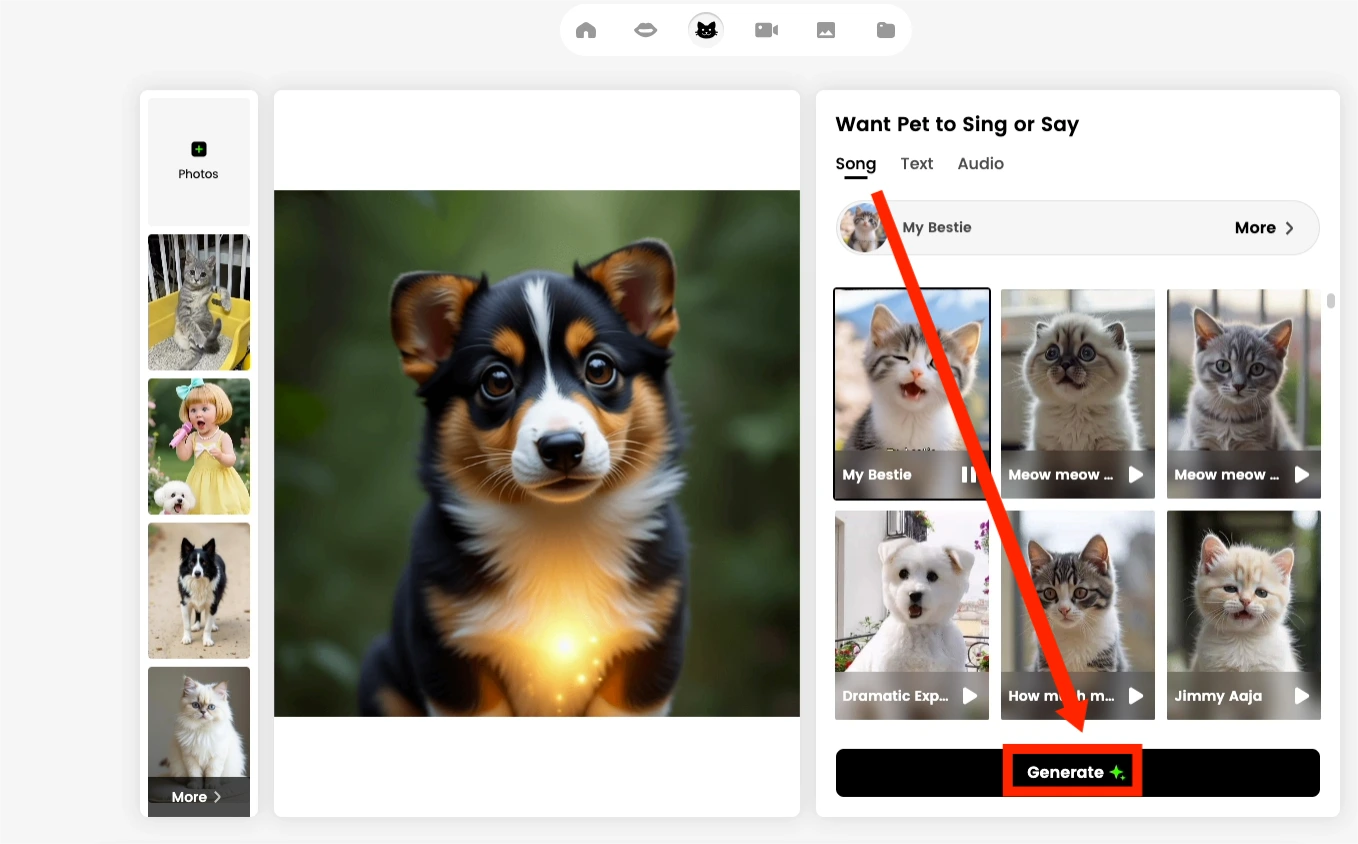1358x844 pixels.
Task: Select the Song tab
Action: click(855, 163)
